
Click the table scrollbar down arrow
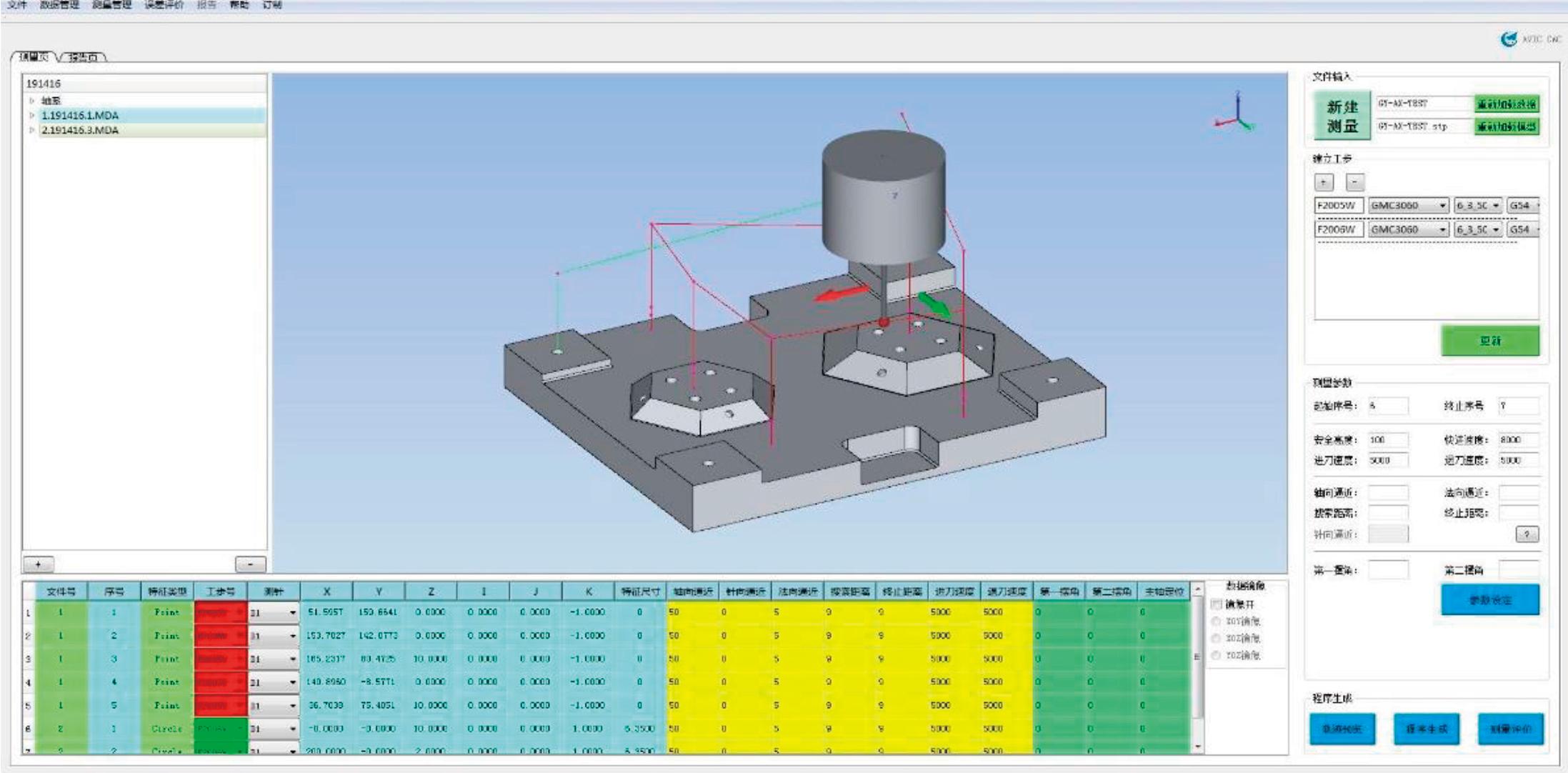(x=1198, y=747)
